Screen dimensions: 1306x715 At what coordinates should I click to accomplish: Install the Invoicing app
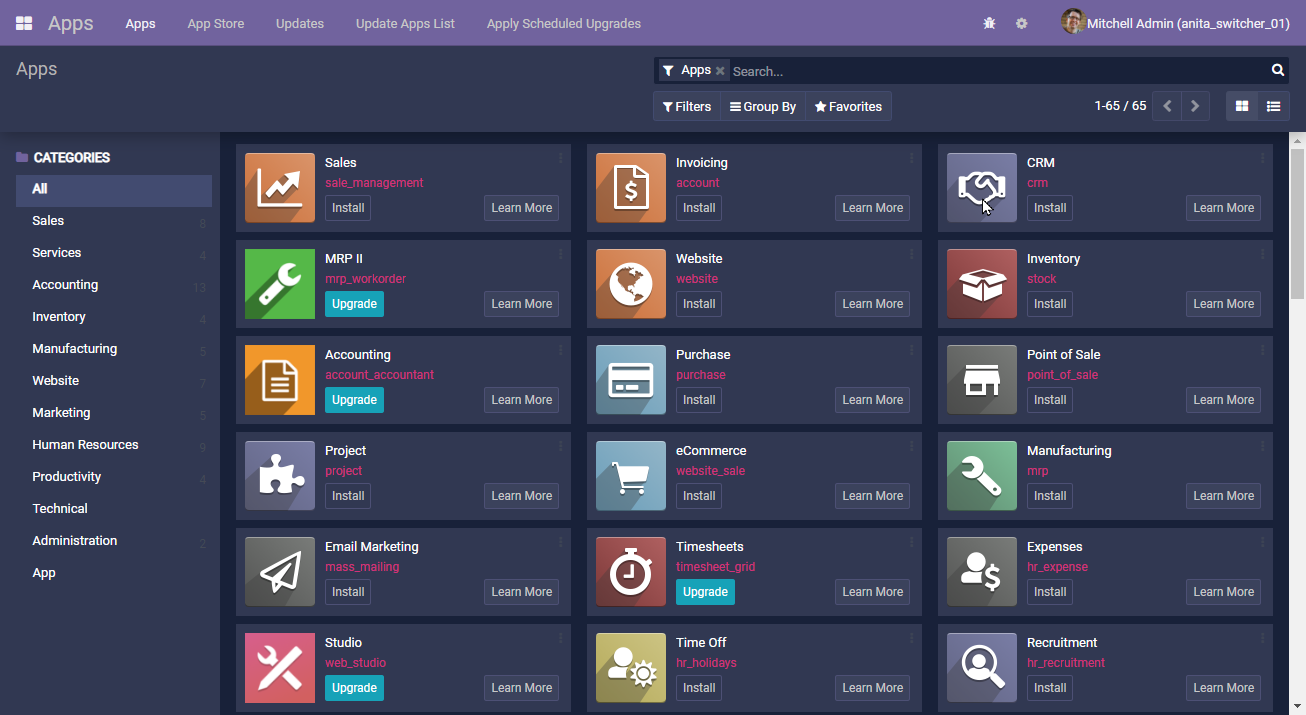[x=698, y=208]
